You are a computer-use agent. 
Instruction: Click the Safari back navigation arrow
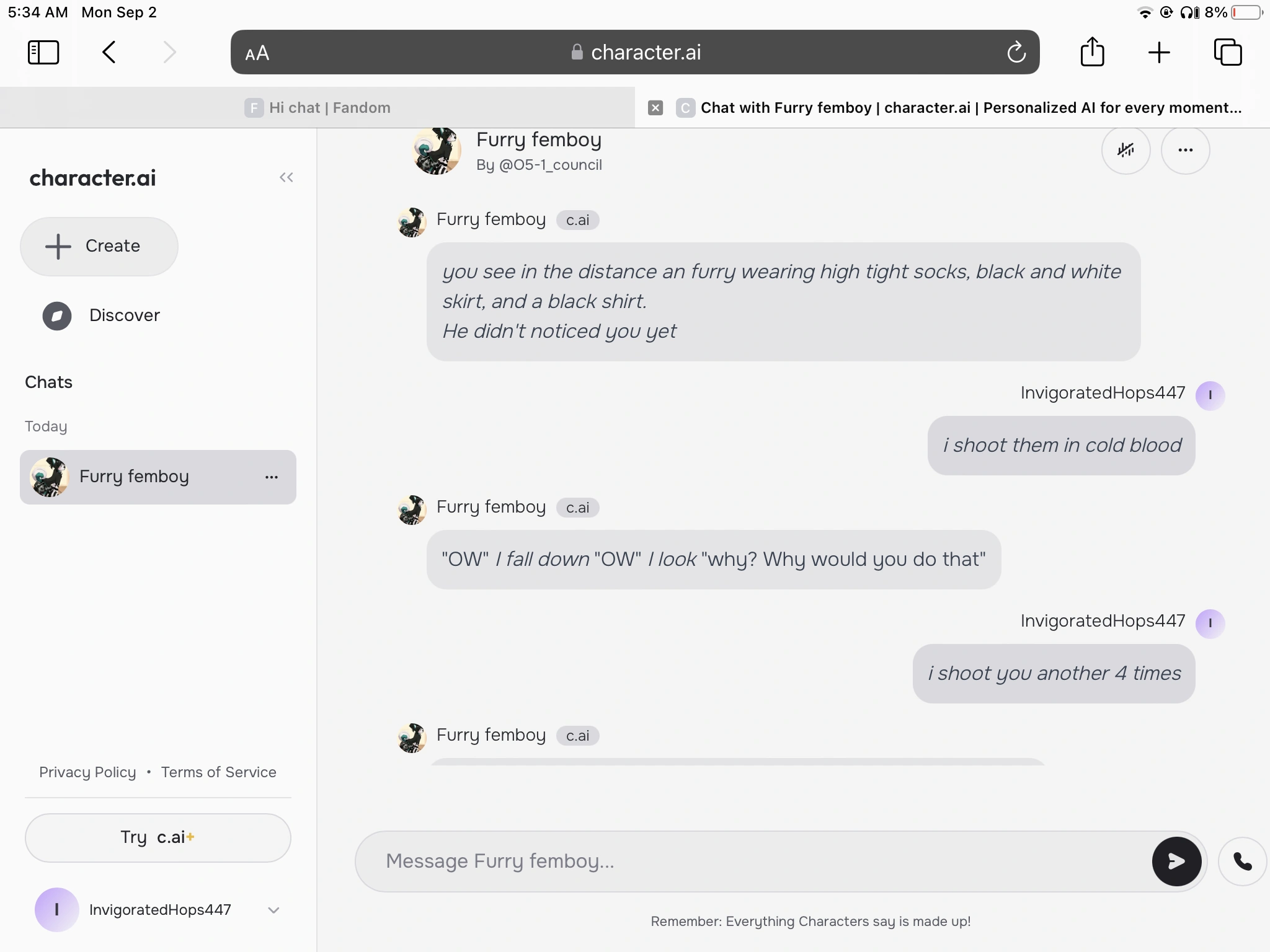pyautogui.click(x=109, y=52)
